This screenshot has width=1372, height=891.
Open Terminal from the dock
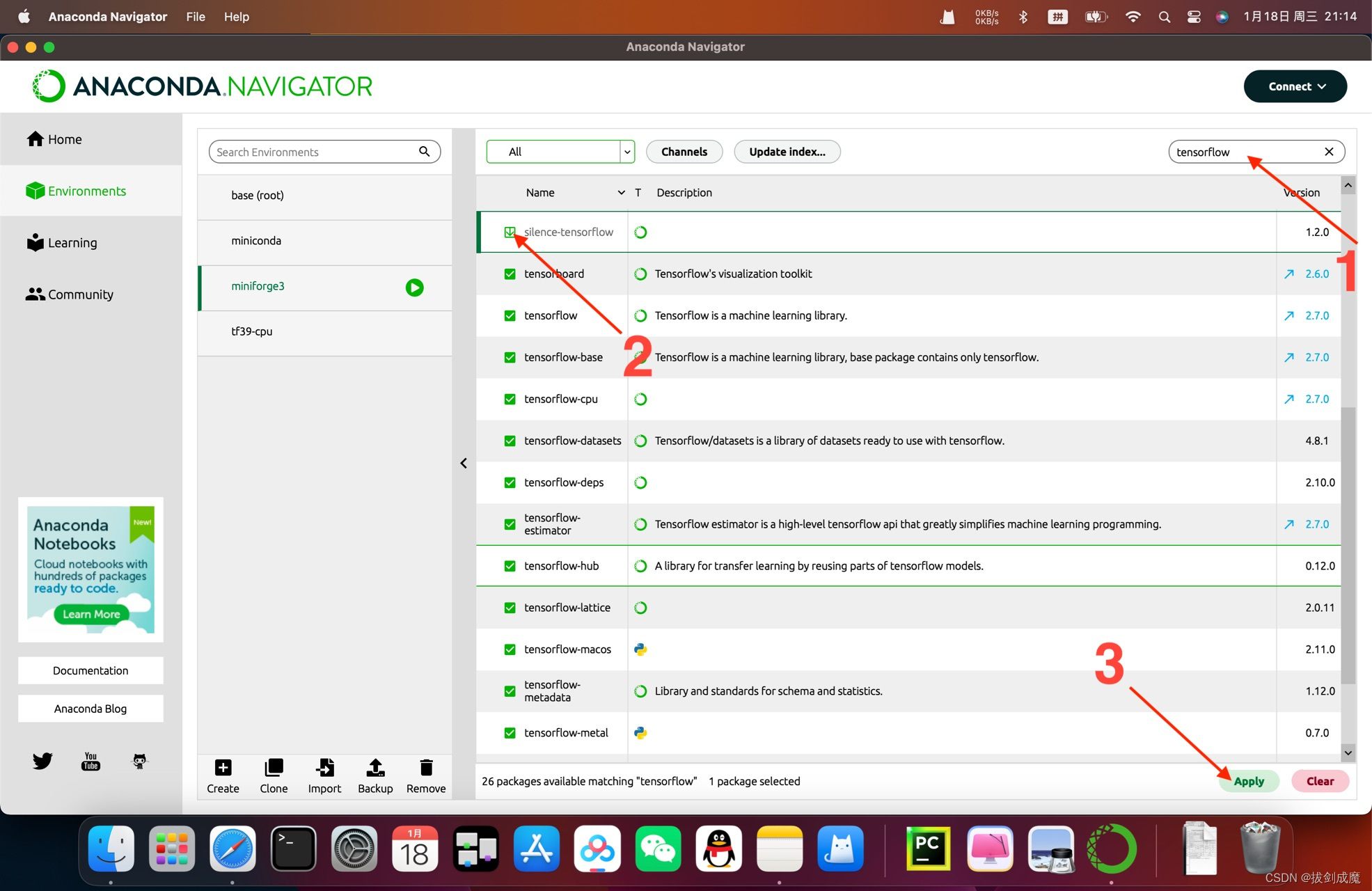coord(293,849)
